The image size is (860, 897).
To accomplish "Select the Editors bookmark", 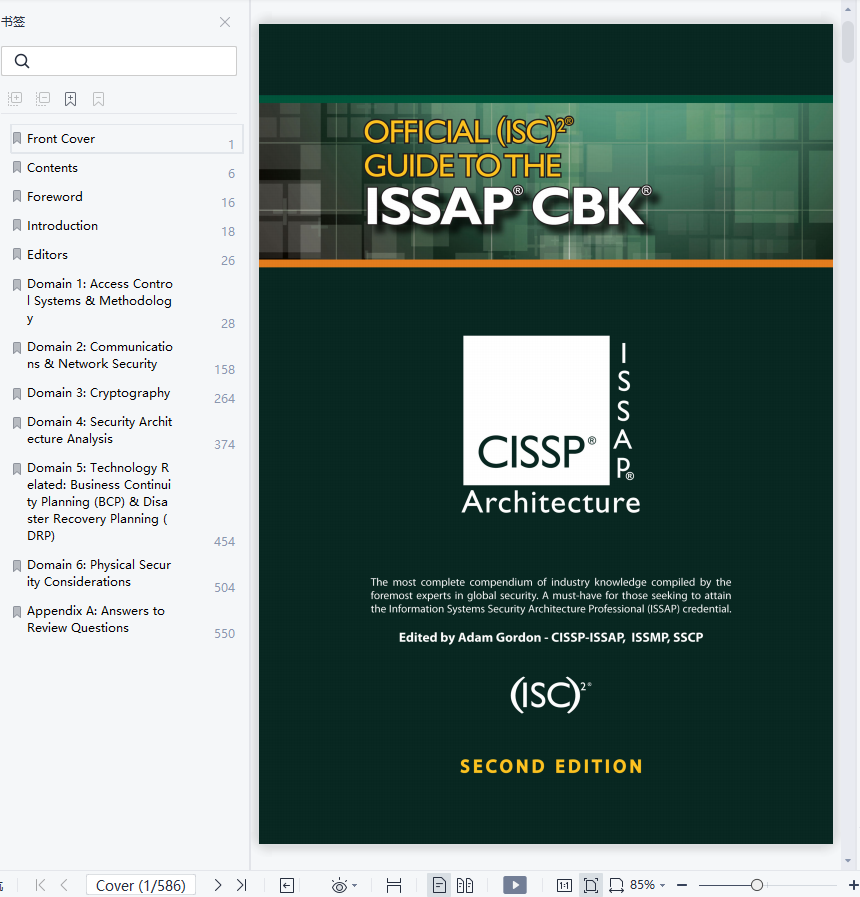I will tap(126, 255).
